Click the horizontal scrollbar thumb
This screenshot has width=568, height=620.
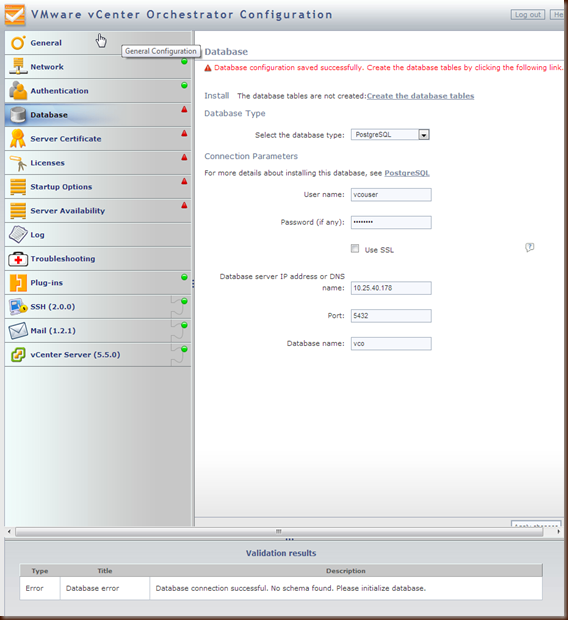click(x=279, y=532)
